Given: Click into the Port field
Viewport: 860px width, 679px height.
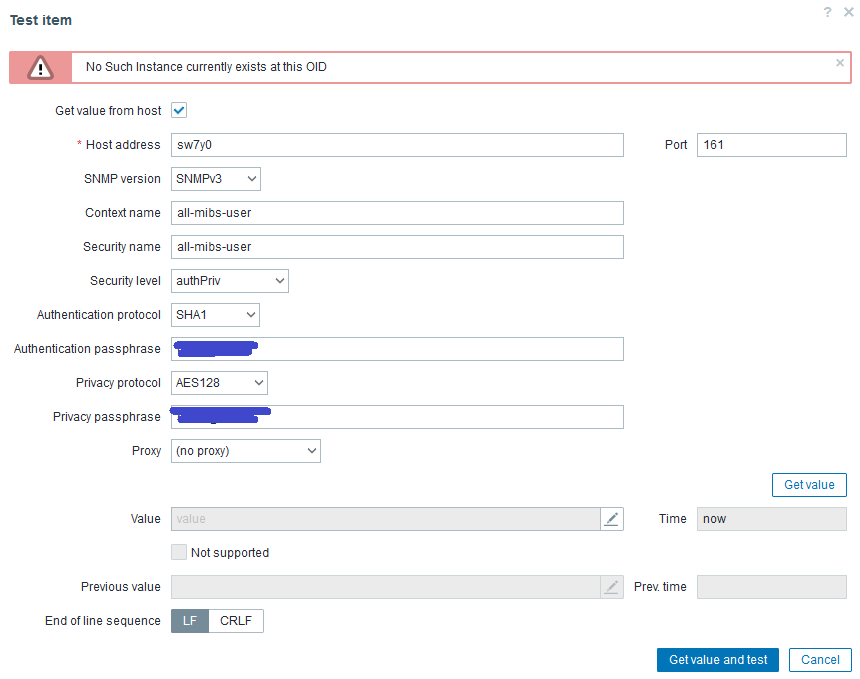Looking at the screenshot, I should 771,145.
